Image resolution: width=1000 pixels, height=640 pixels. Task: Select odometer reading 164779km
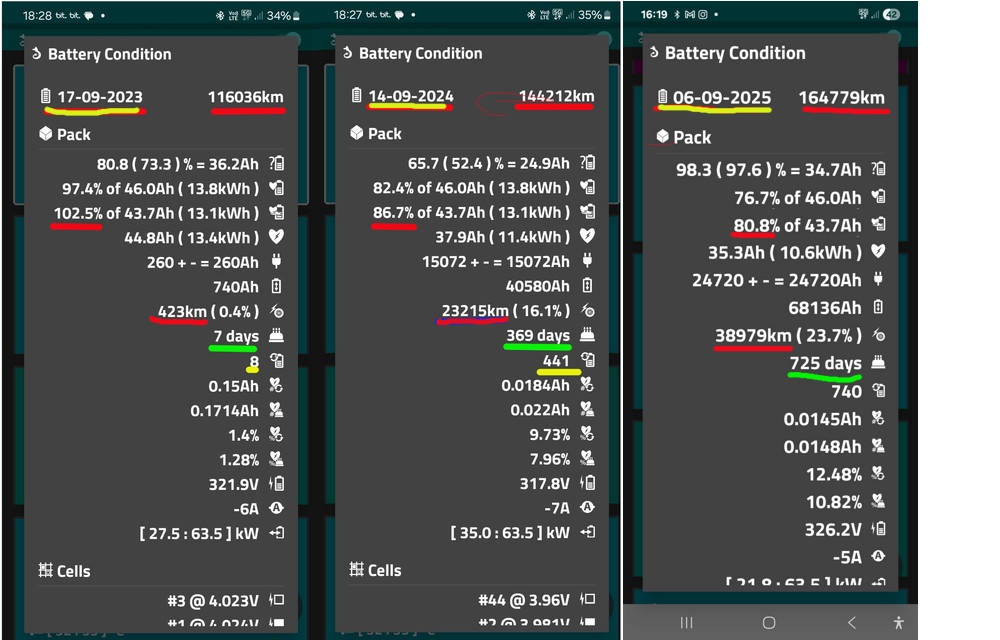pos(842,98)
